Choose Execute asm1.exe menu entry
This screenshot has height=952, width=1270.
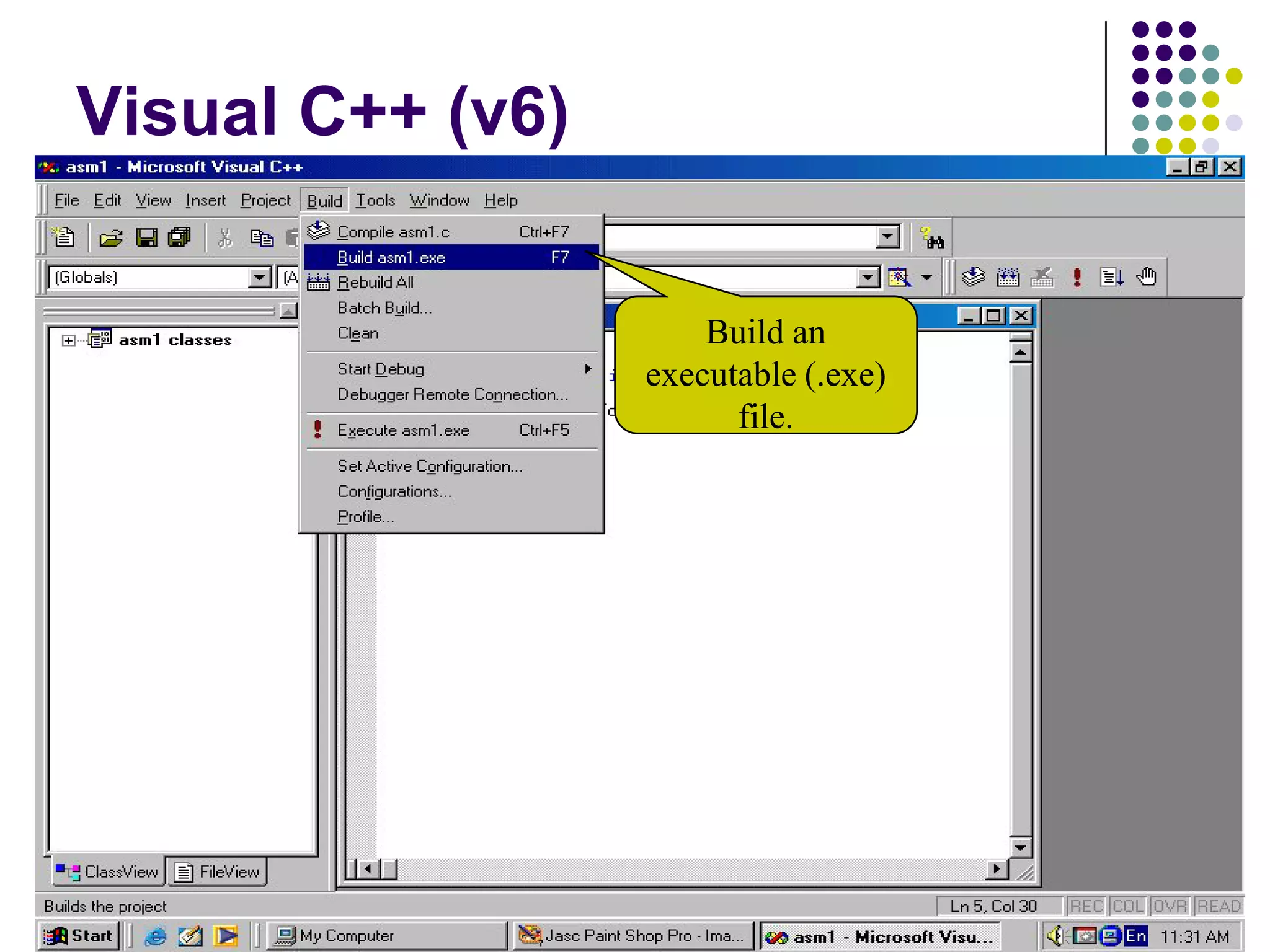451,430
